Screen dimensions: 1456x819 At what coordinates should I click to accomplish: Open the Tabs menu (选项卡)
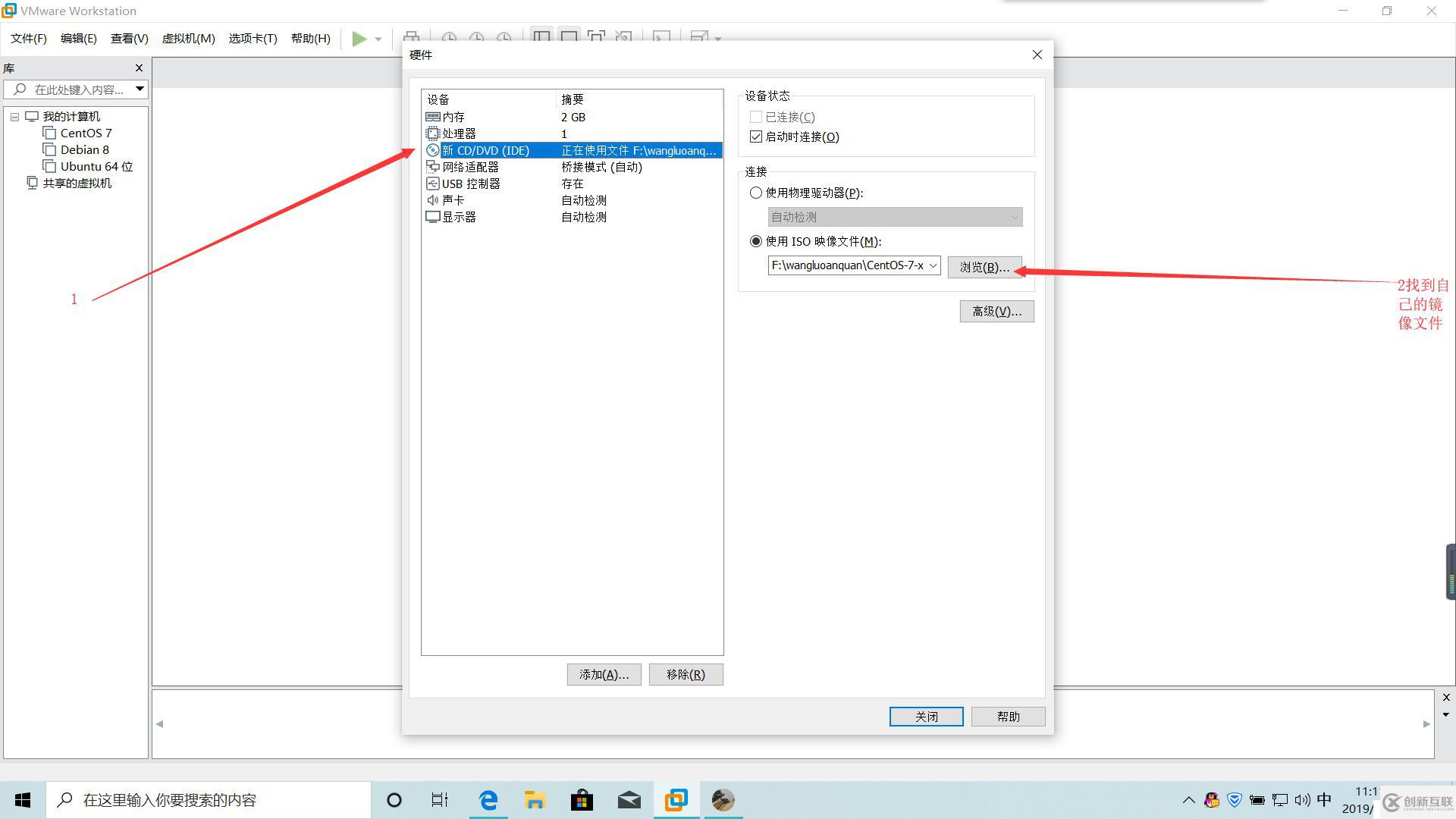253,39
